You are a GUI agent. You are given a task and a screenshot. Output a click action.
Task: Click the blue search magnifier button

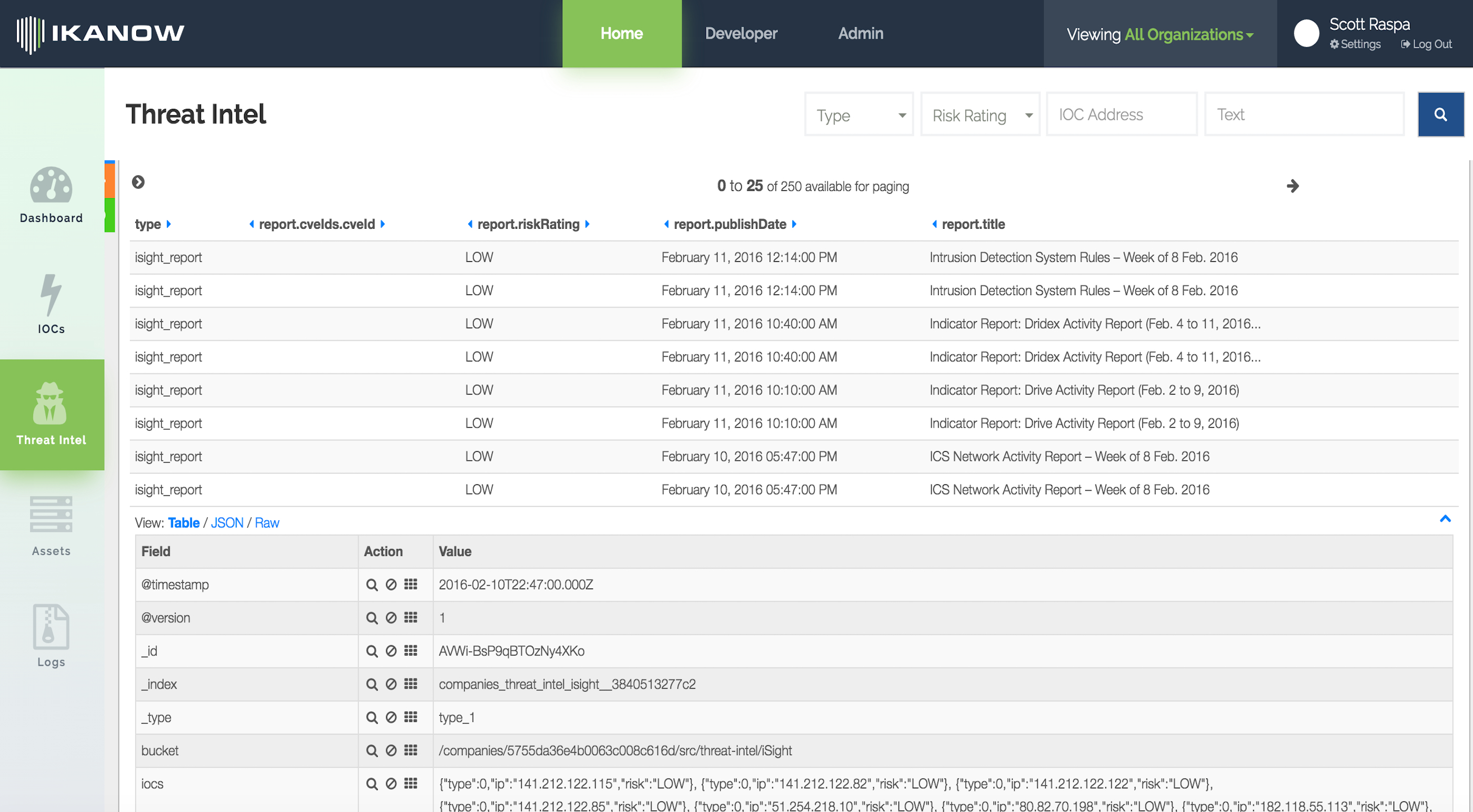1440,114
